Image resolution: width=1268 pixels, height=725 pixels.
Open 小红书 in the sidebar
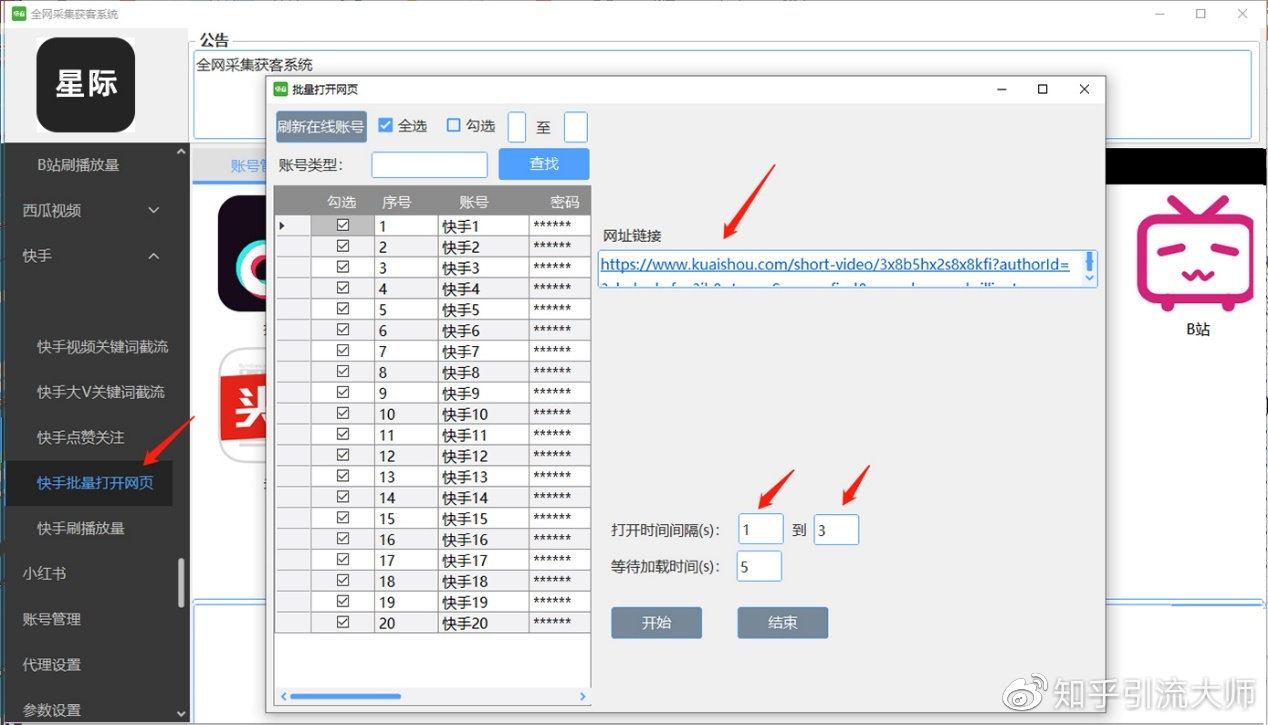[45, 574]
